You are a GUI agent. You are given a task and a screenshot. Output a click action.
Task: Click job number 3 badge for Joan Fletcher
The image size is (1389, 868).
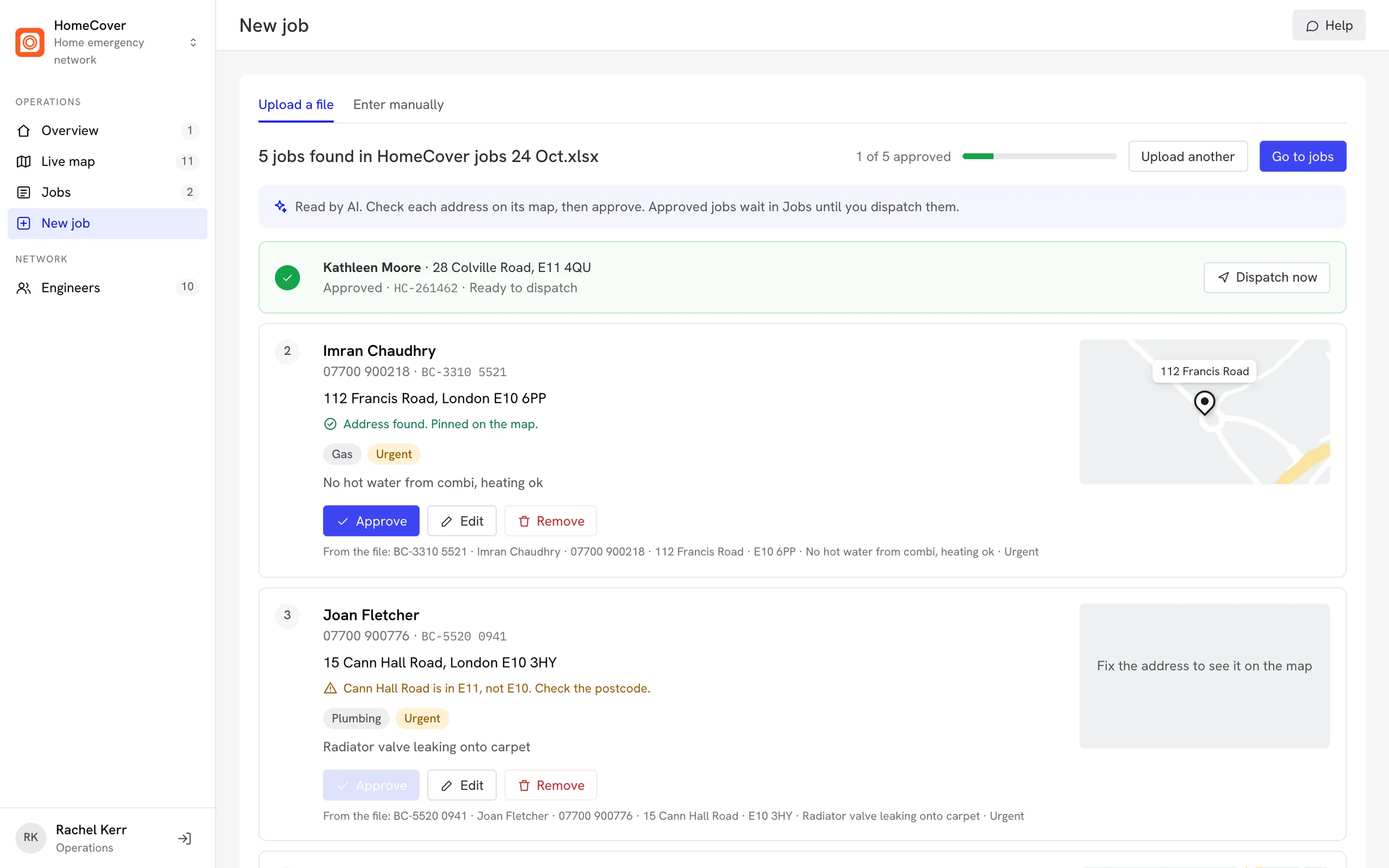pyautogui.click(x=287, y=615)
